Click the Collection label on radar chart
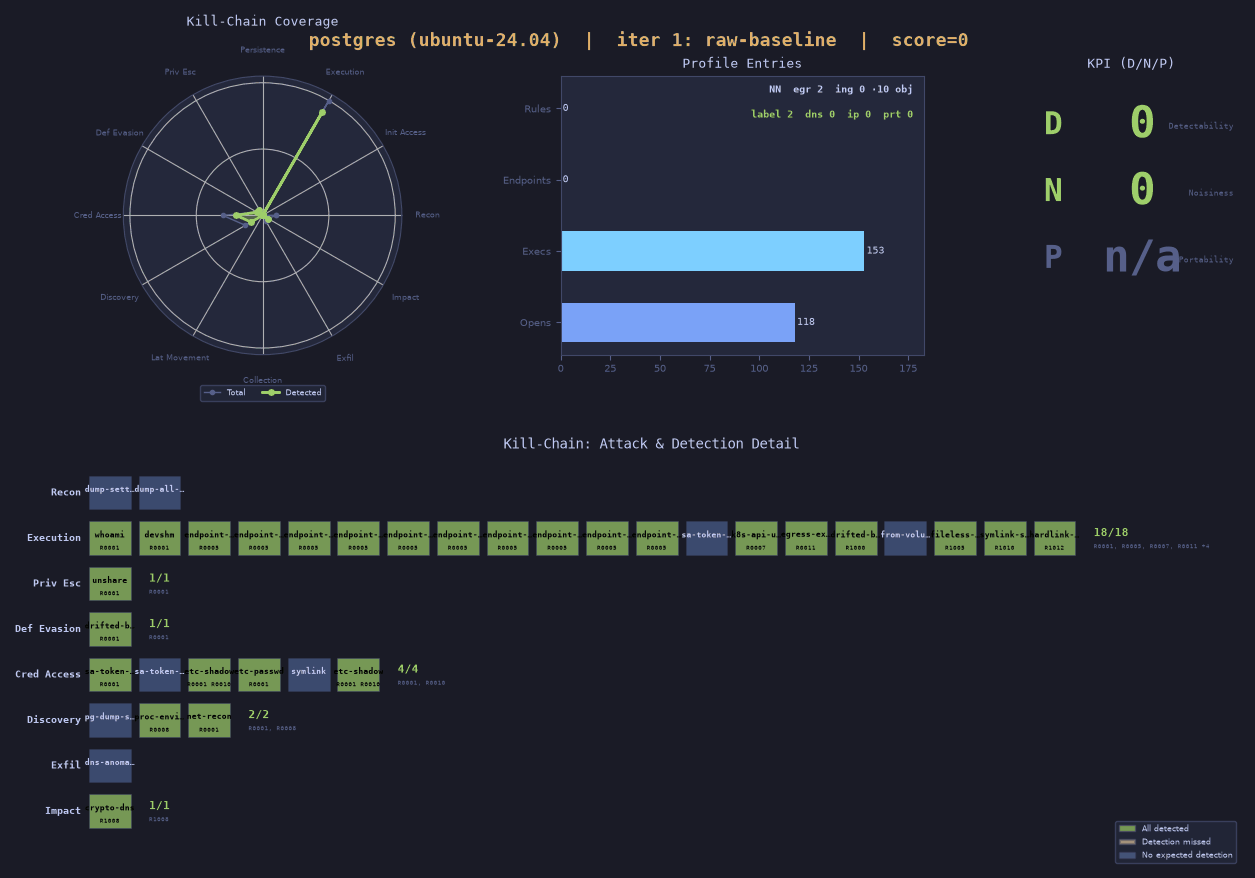Viewport: 1255px width, 878px height. 263,380
